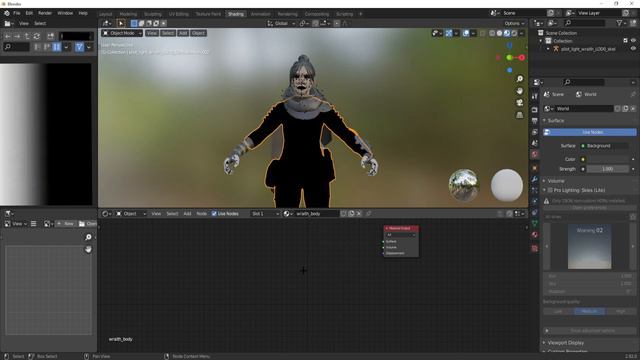
Task: Go to parent directory in file browser
Action: [27, 36]
